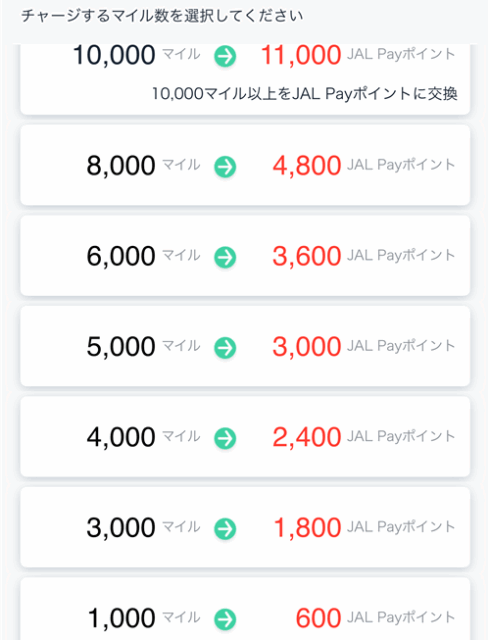The image size is (490, 640).
Task: Tap green arrow in 10,000 miles row
Action: click(225, 56)
